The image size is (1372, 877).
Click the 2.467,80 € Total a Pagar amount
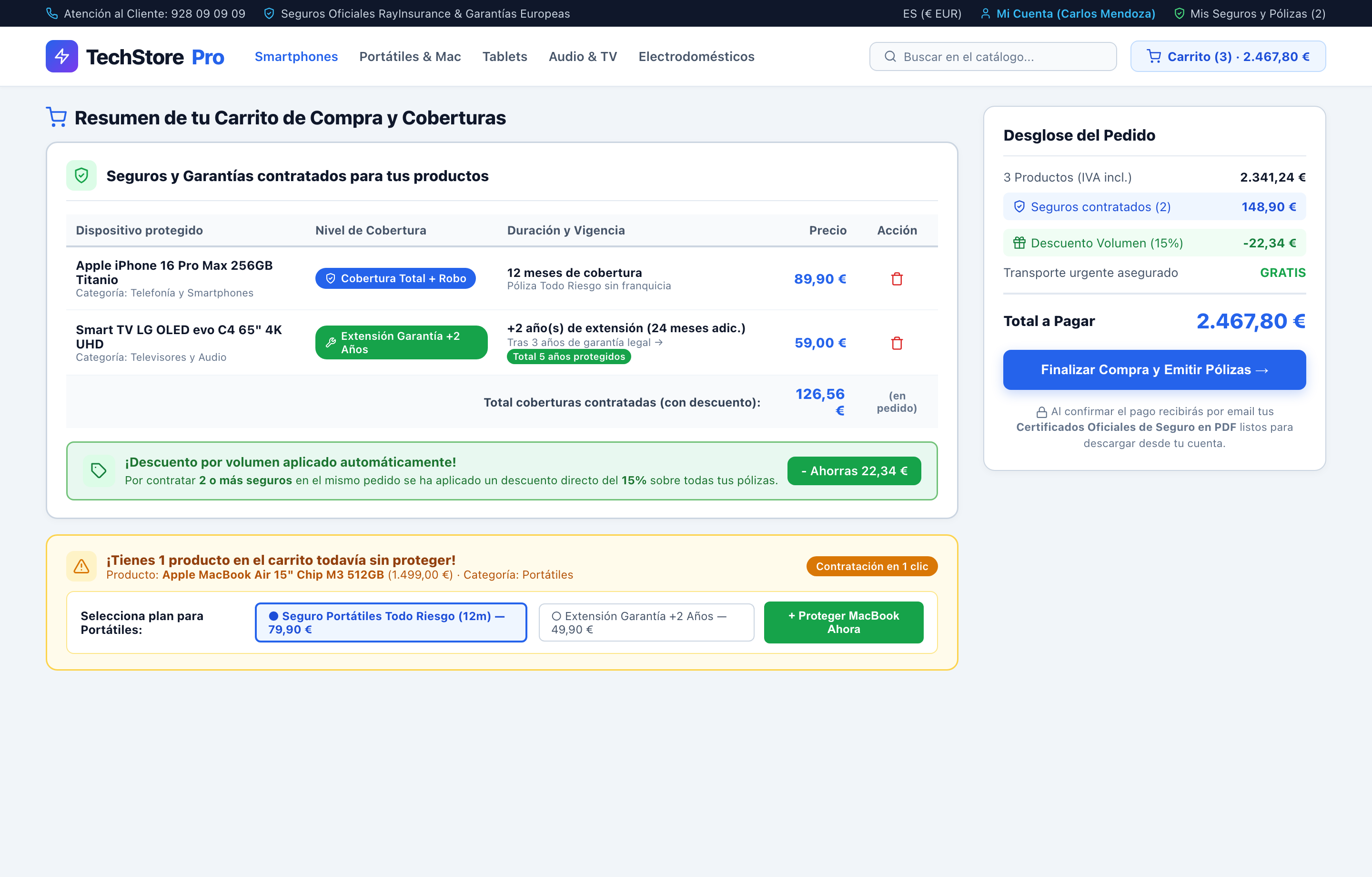(1251, 321)
